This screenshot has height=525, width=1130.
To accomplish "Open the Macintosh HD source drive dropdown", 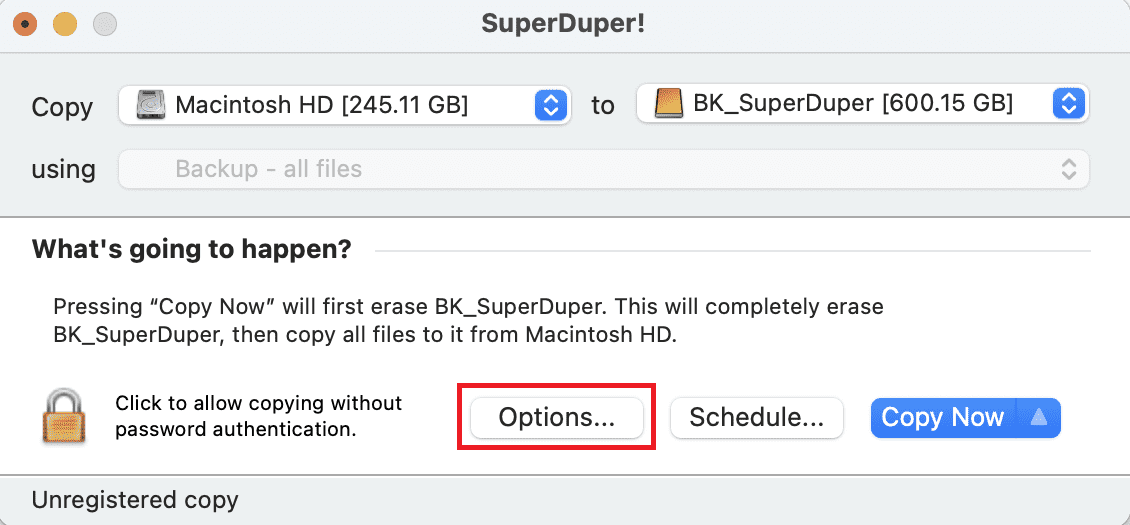I will [x=344, y=106].
